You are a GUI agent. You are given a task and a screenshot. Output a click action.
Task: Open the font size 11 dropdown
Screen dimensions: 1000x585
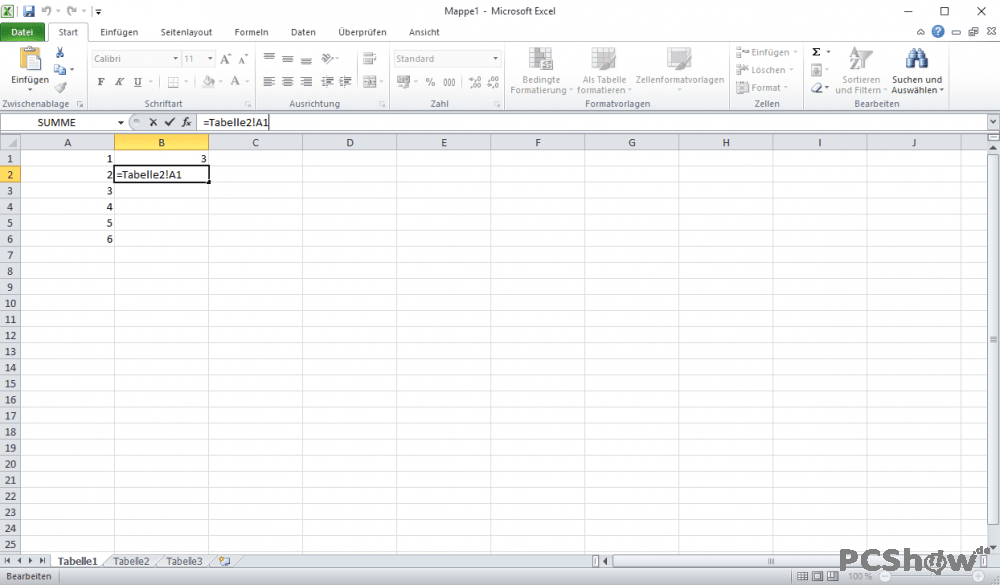coord(210,59)
